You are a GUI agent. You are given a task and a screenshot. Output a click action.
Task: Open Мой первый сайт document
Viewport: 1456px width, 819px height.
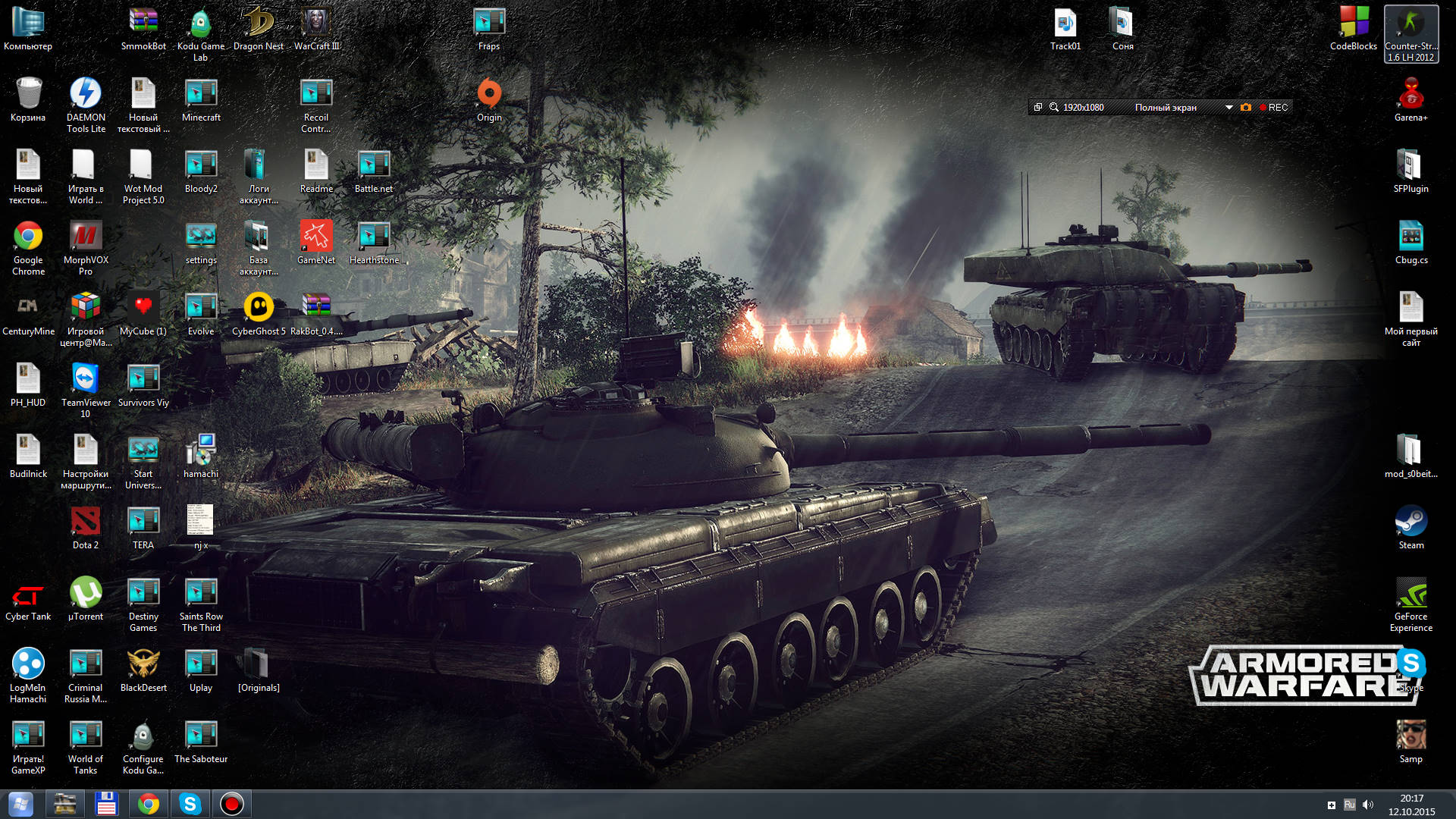point(1411,318)
